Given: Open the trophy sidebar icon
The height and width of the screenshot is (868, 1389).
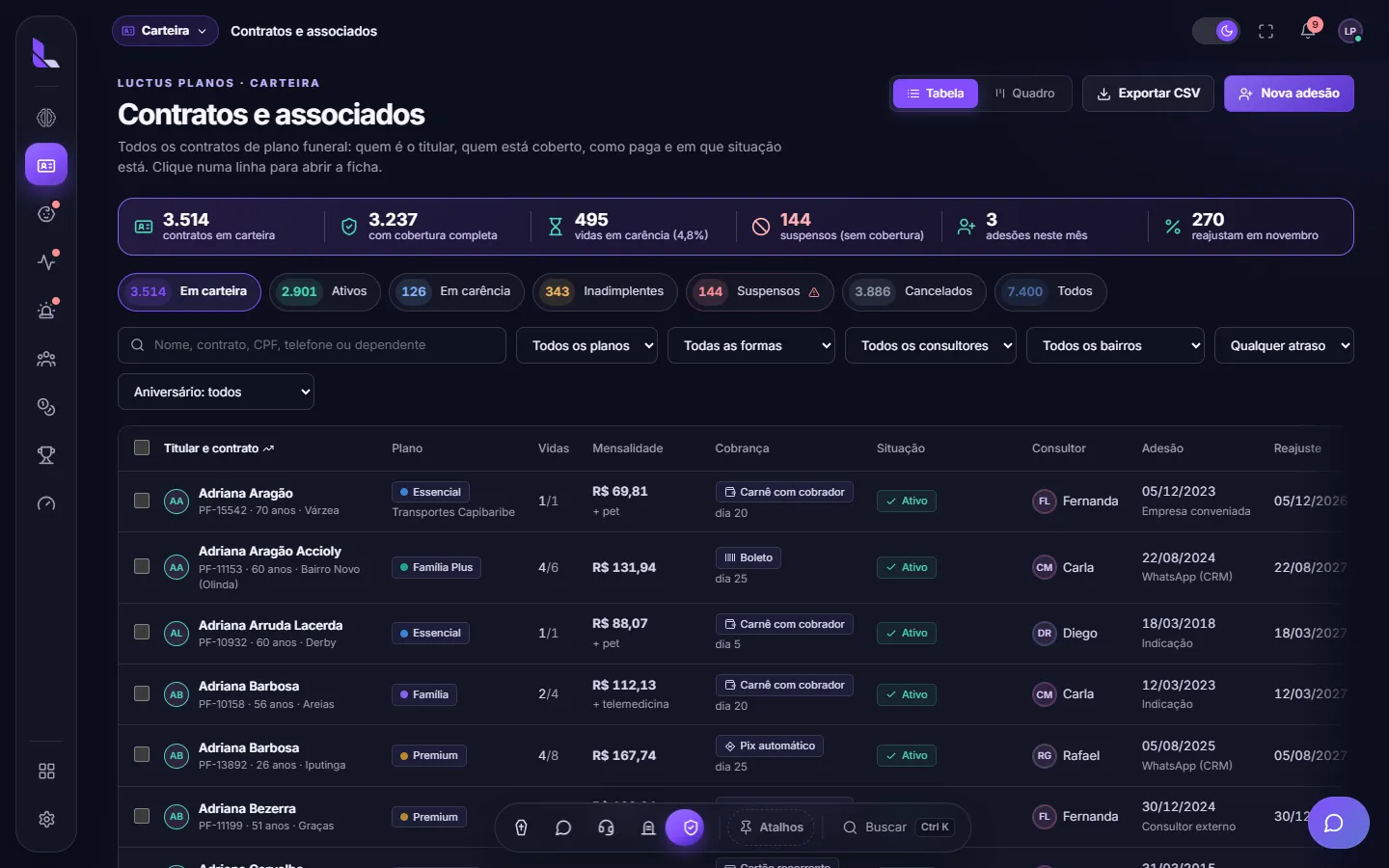Looking at the screenshot, I should click(x=46, y=455).
